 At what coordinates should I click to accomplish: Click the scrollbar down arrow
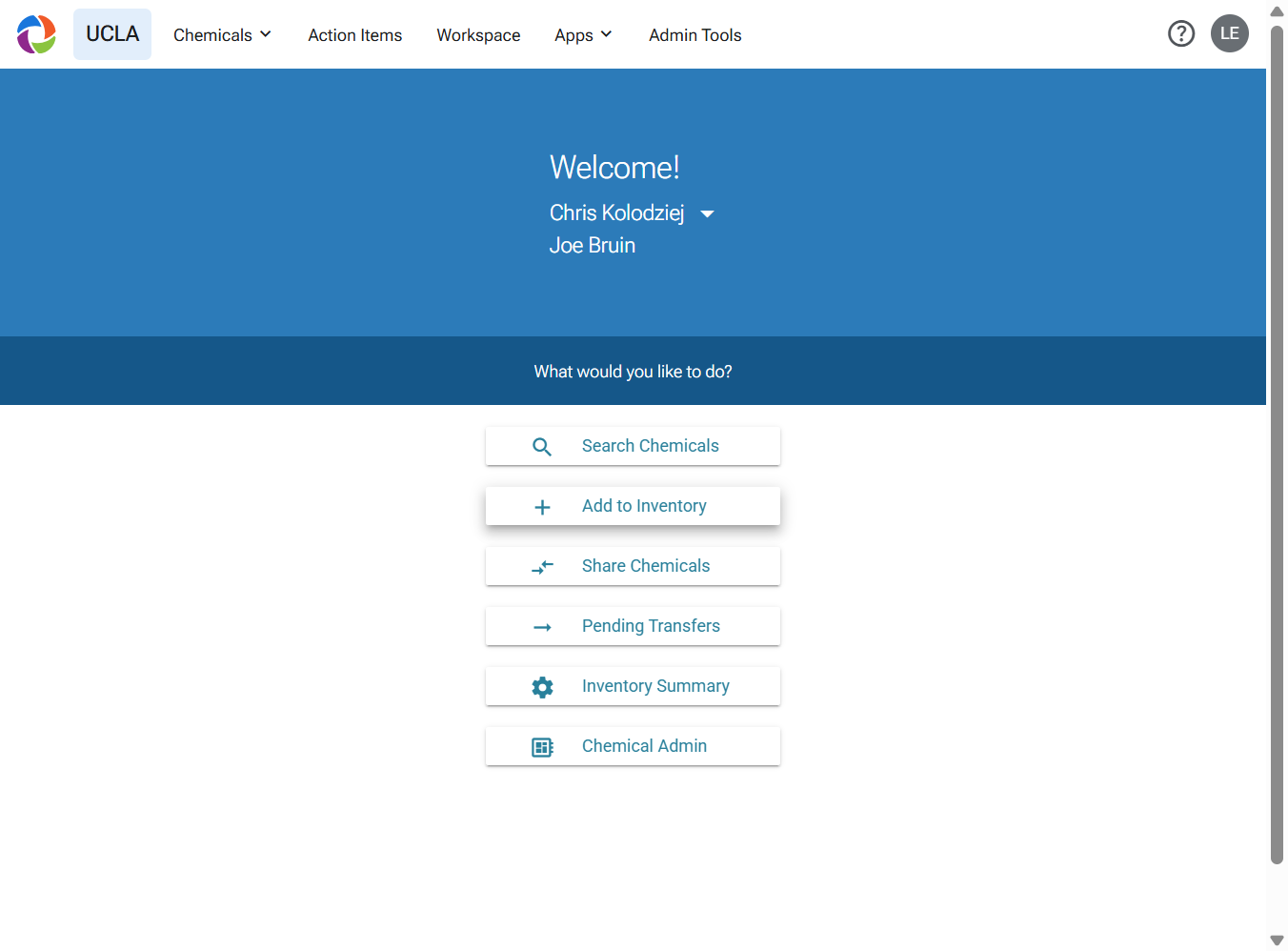[x=1277, y=941]
